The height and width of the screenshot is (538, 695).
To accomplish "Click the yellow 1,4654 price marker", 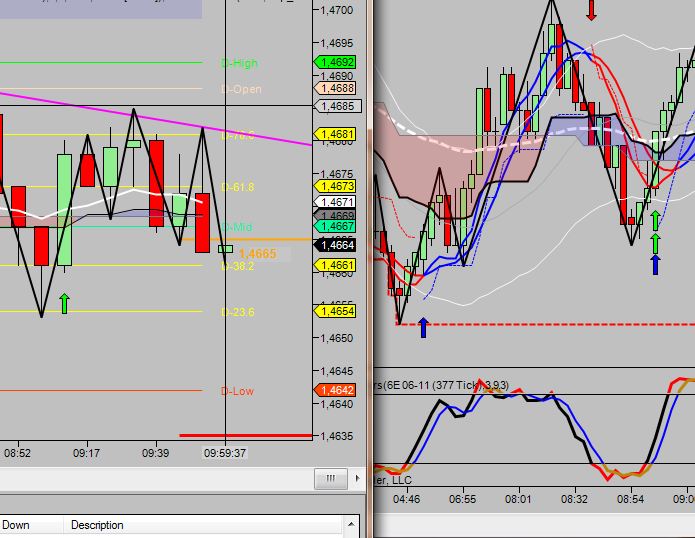I will click(335, 311).
